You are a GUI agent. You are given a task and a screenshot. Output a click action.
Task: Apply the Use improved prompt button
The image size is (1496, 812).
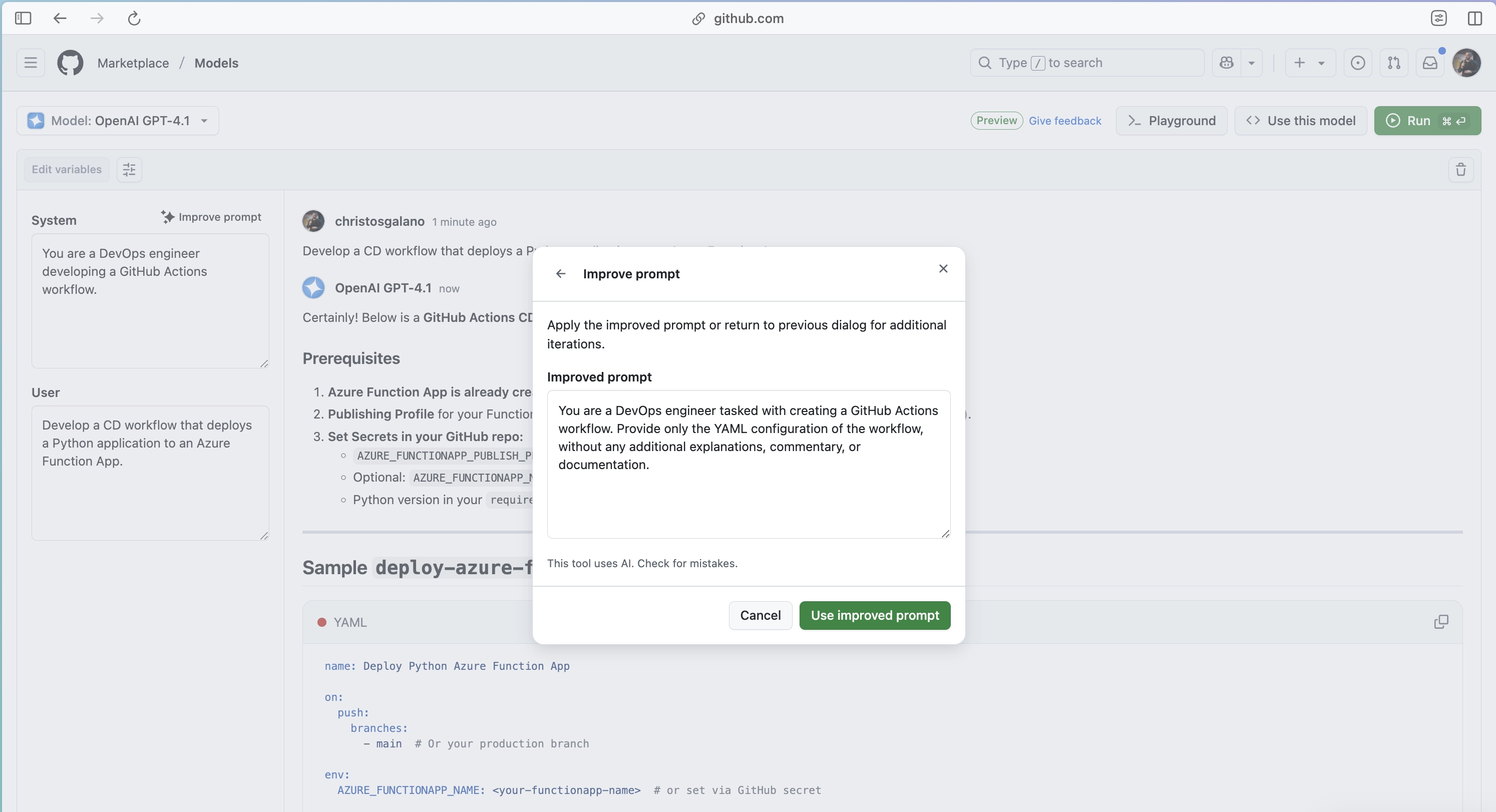tap(875, 615)
